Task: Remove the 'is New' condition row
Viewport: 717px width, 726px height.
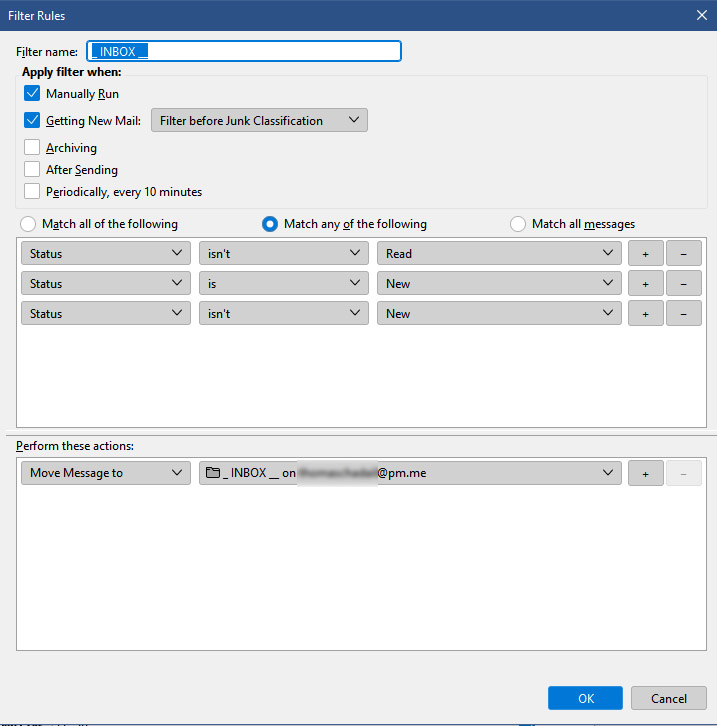Action: coord(684,283)
